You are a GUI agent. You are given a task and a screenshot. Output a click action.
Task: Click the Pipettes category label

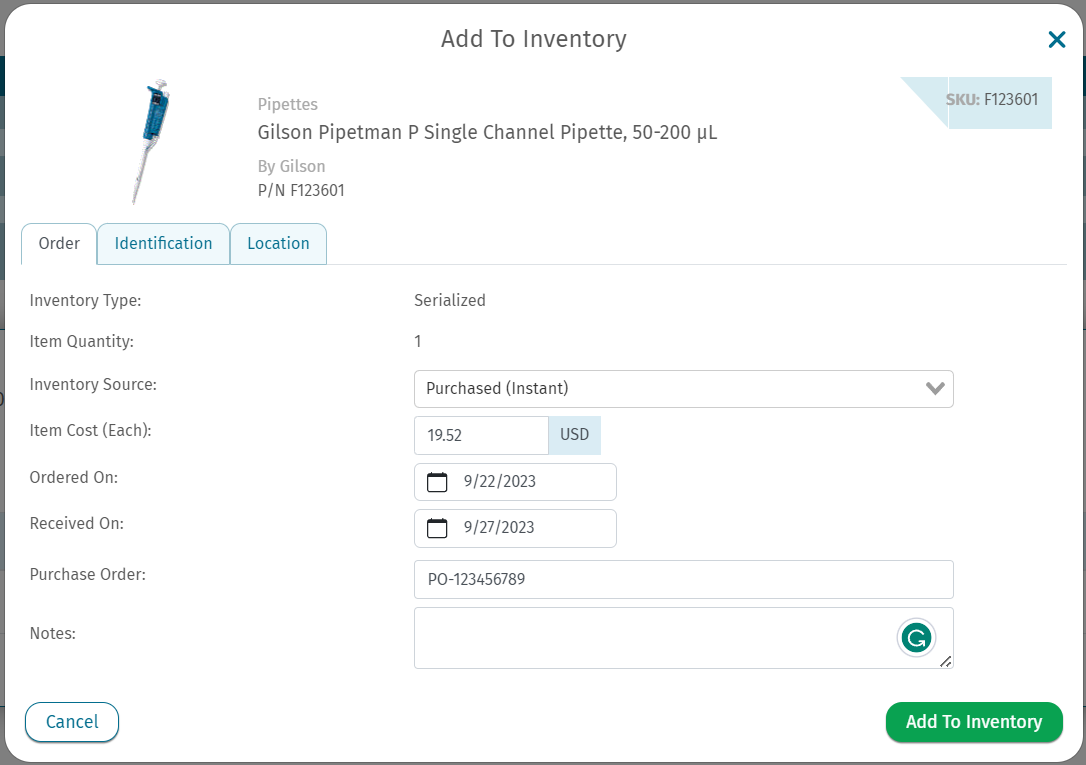pos(287,105)
